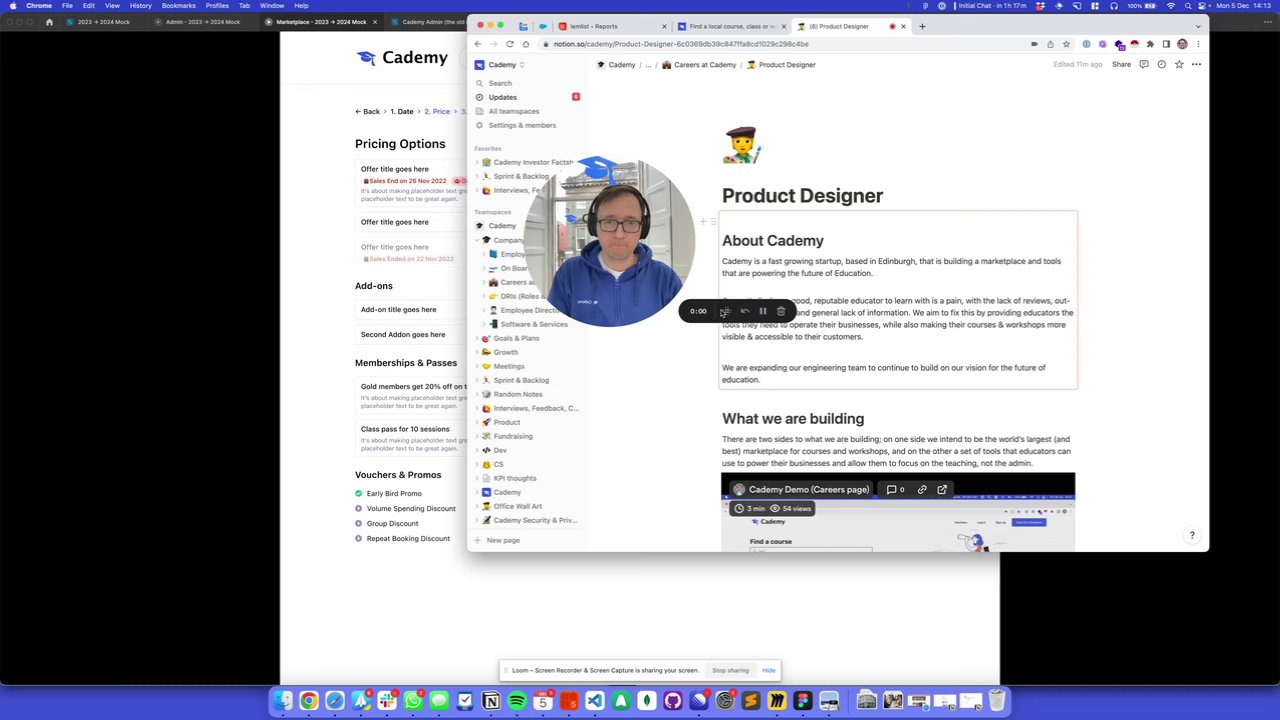Expand KPI thoughts in the sidebar
The width and height of the screenshot is (1280, 720).
pos(477,478)
